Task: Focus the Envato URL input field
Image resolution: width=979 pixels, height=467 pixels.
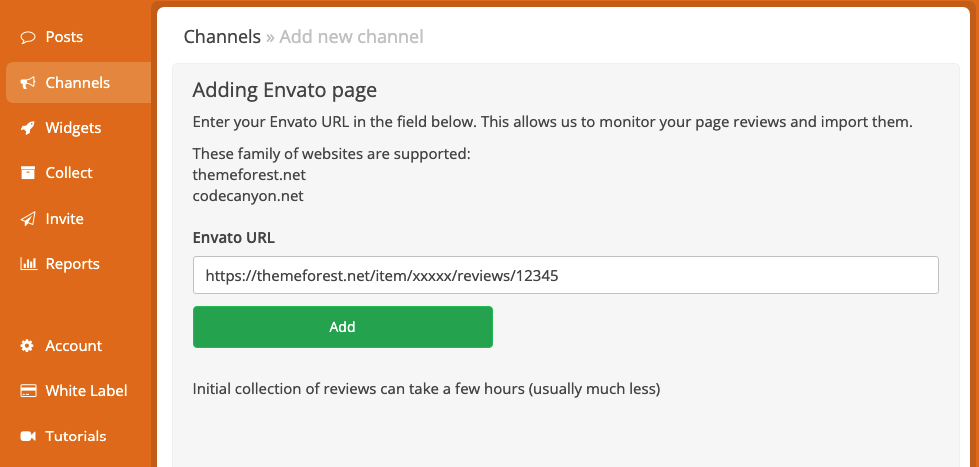Action: (x=566, y=275)
